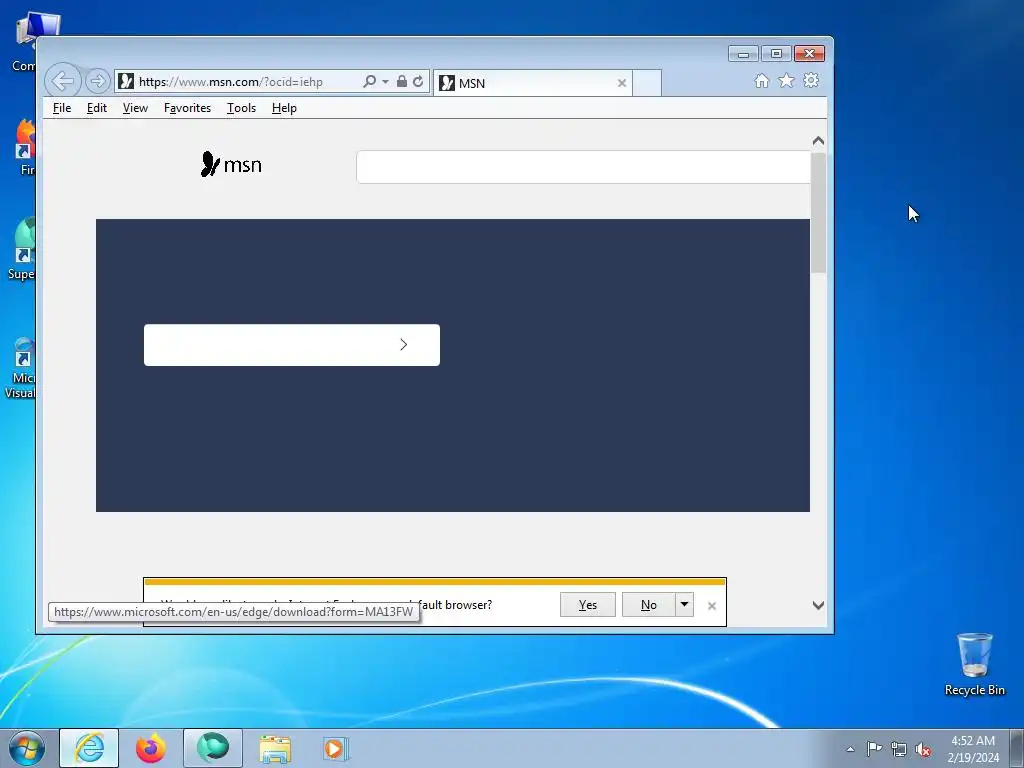This screenshot has height=768, width=1024.
Task: Open the Tools menu
Action: click(x=241, y=108)
